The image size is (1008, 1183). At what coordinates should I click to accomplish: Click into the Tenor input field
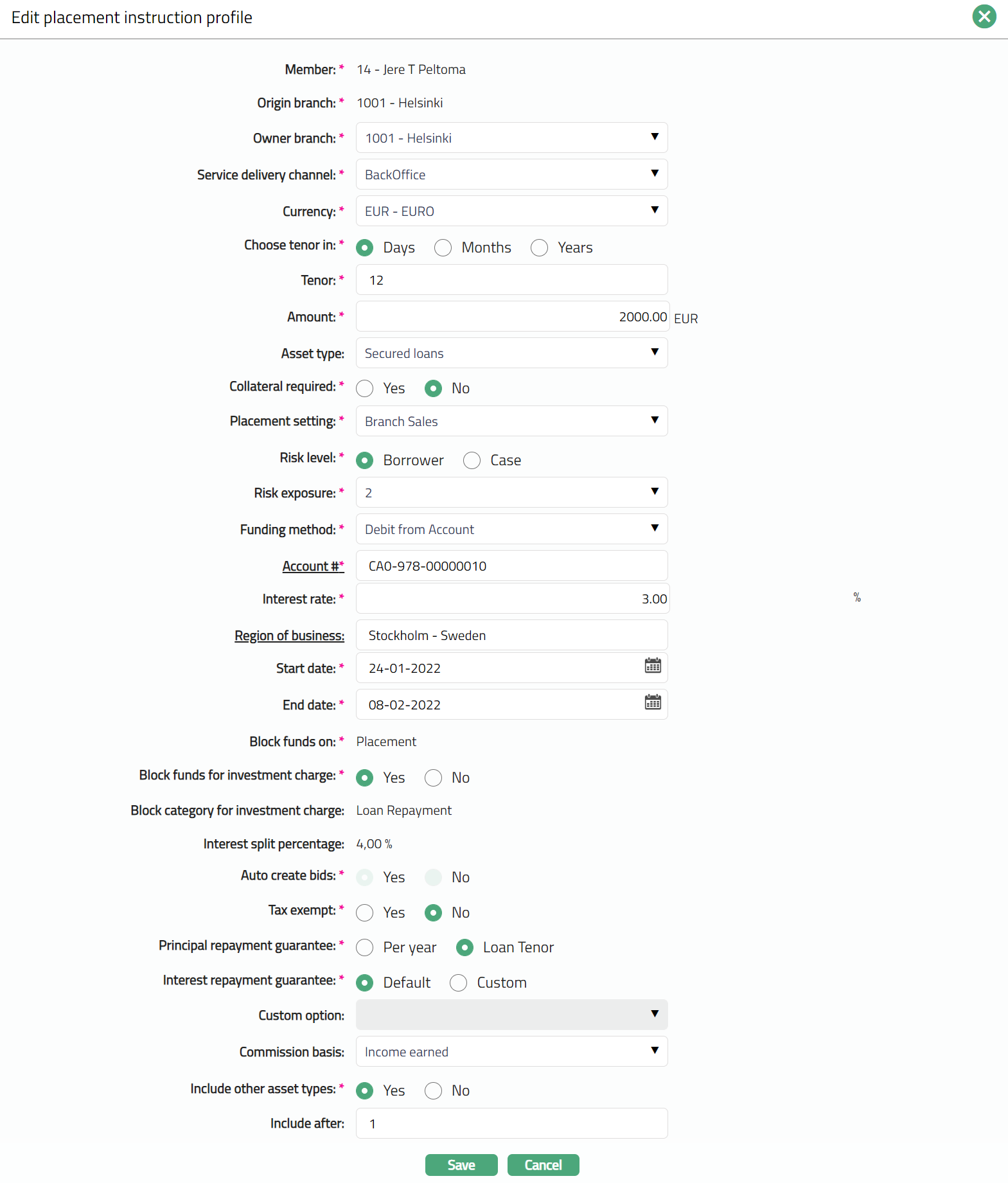tap(511, 280)
